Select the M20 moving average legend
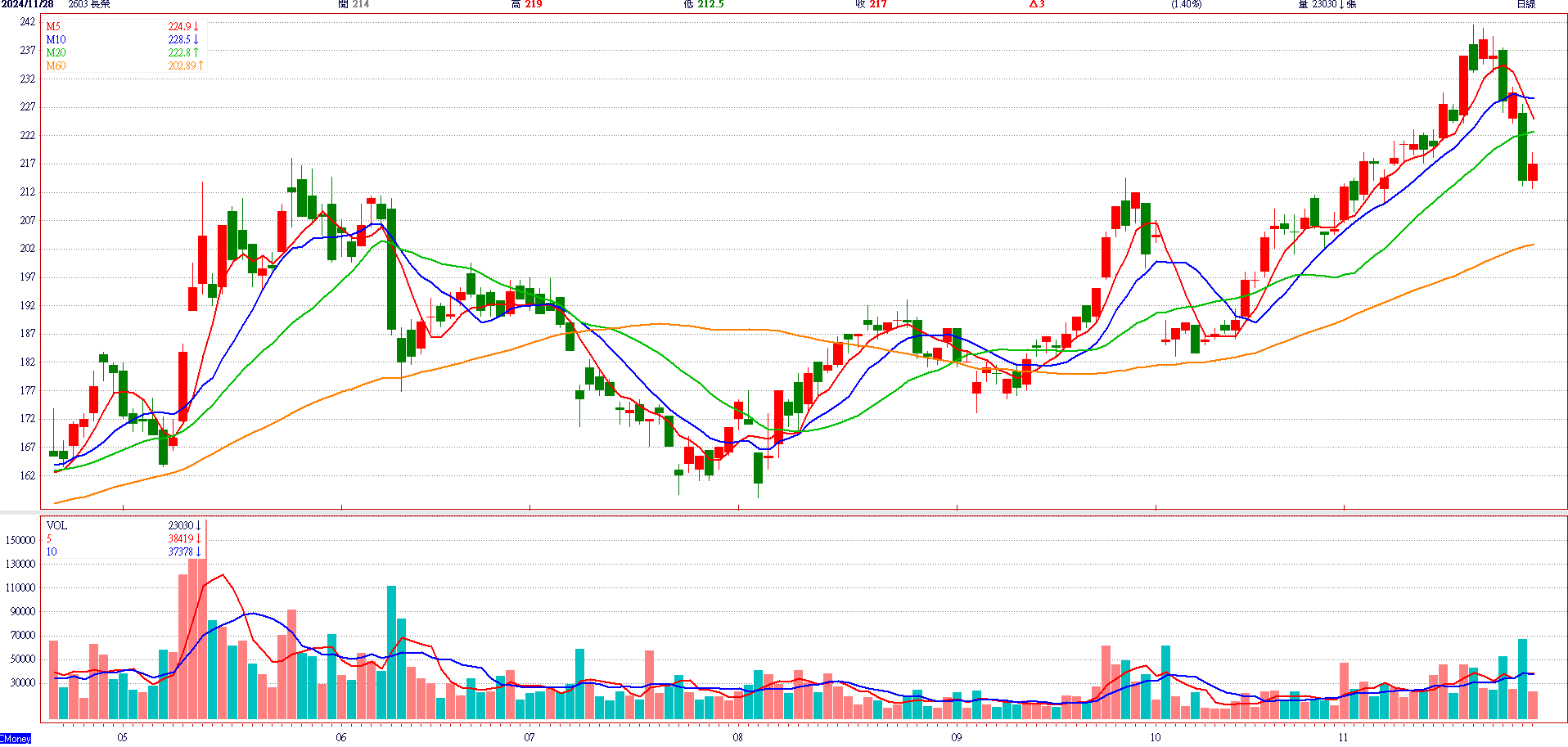Image resolution: width=1568 pixels, height=747 pixels. pos(56,53)
